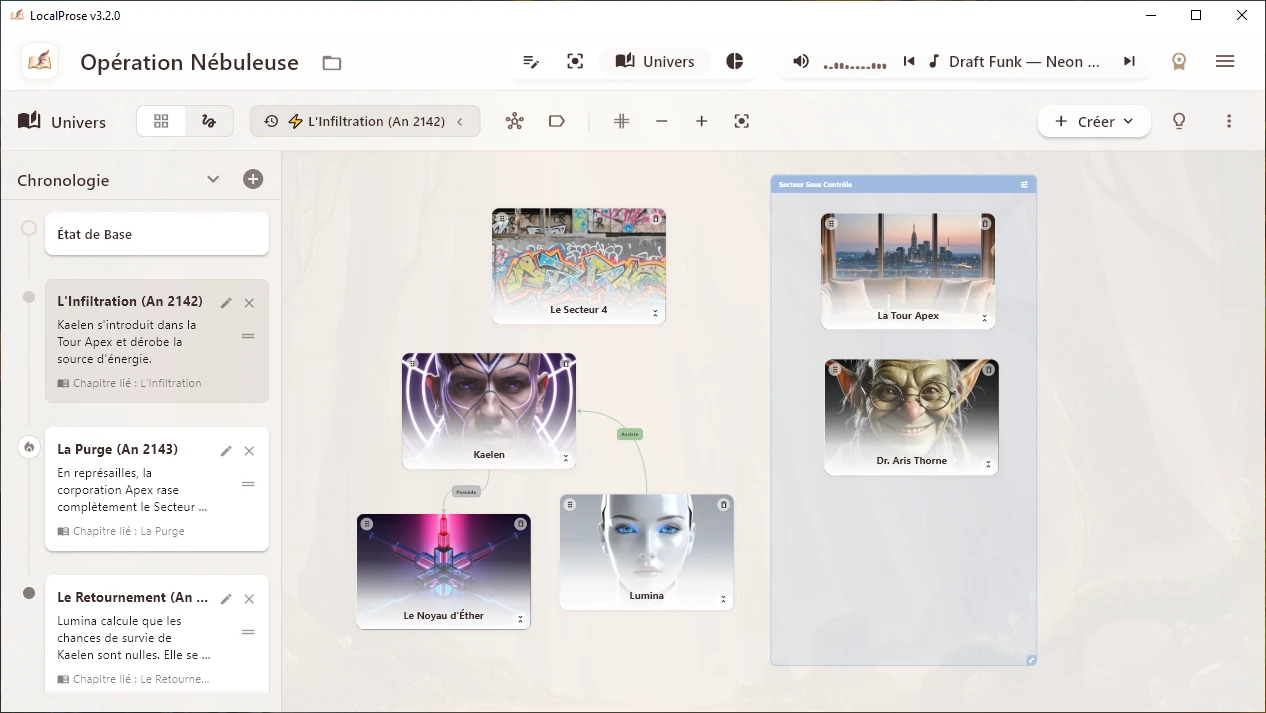Image resolution: width=1266 pixels, height=713 pixels.
Task: Select the Univers tab in the header
Action: click(x=655, y=61)
